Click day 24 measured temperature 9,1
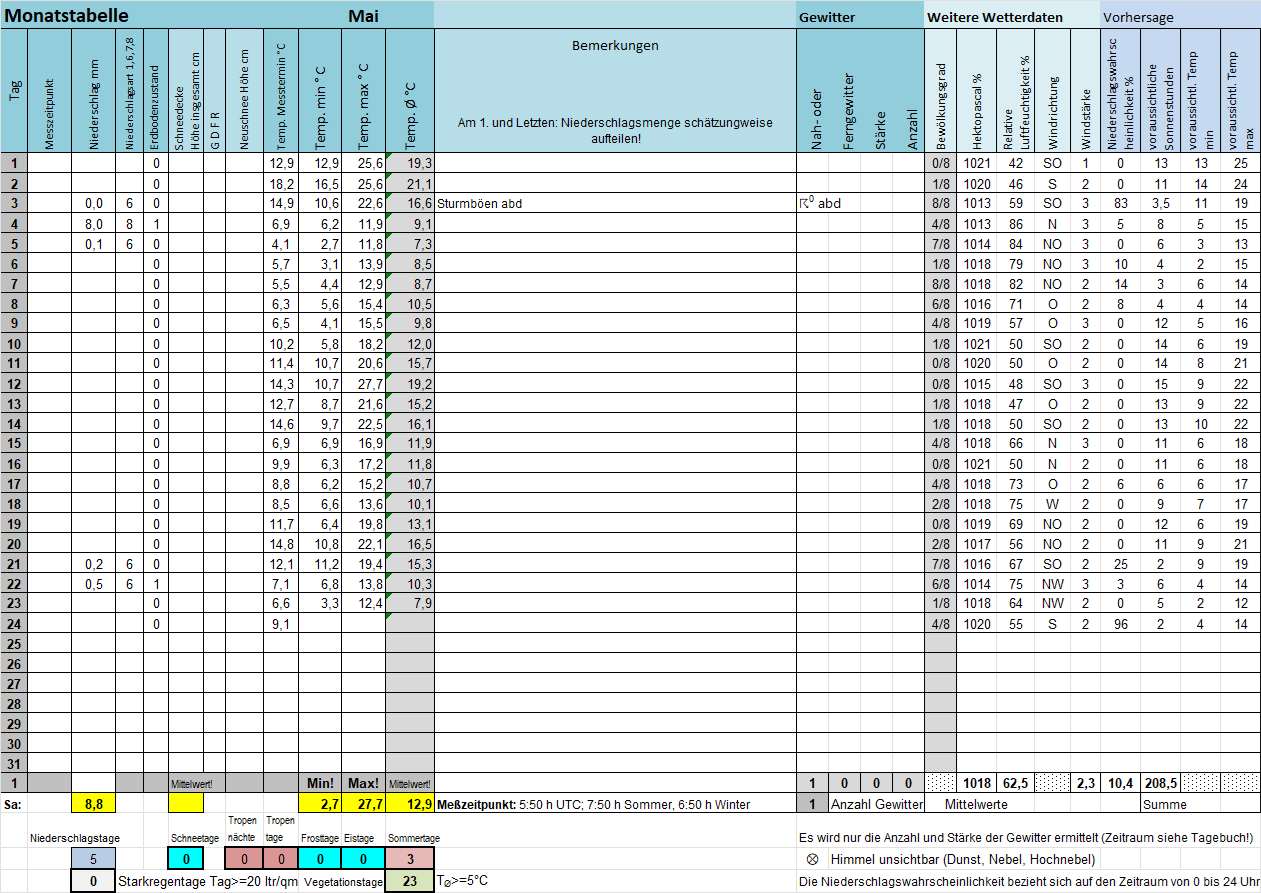The image size is (1261, 893). (281, 623)
